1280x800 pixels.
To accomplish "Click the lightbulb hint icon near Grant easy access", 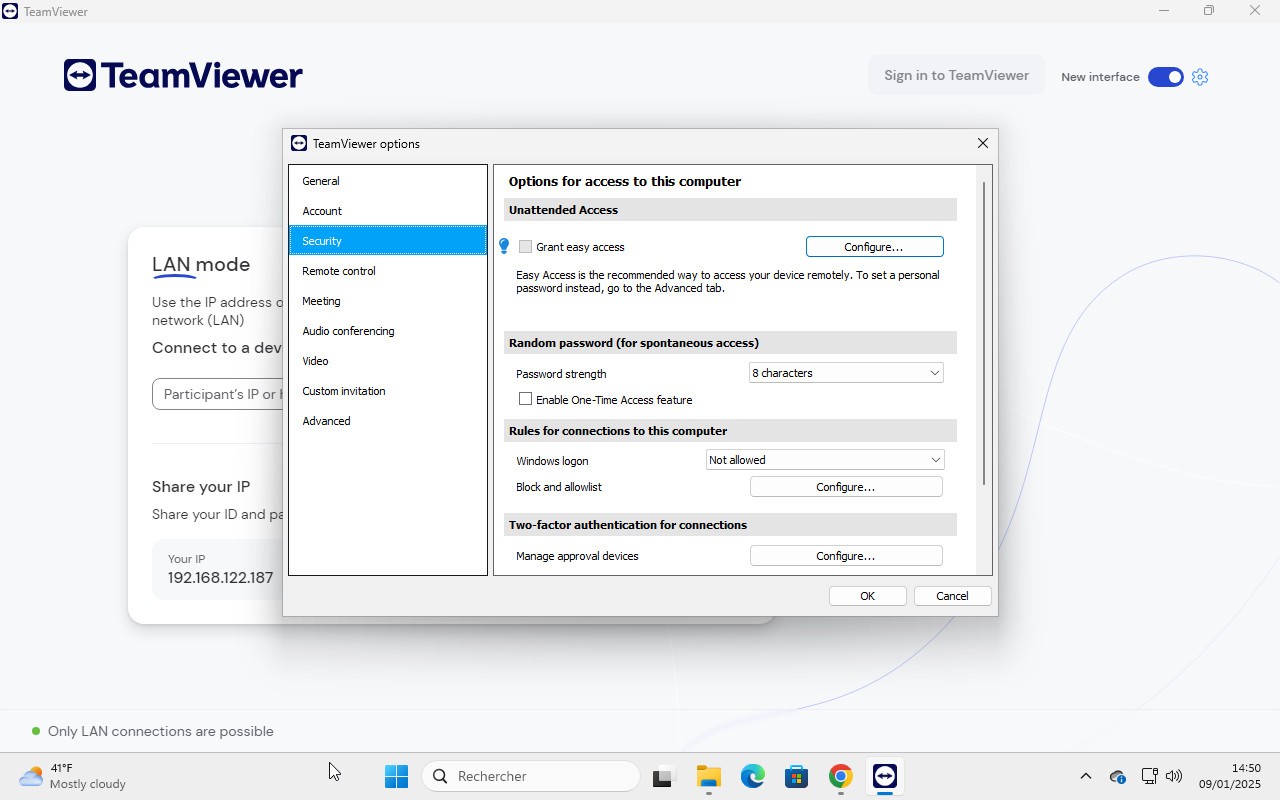I will 504,246.
